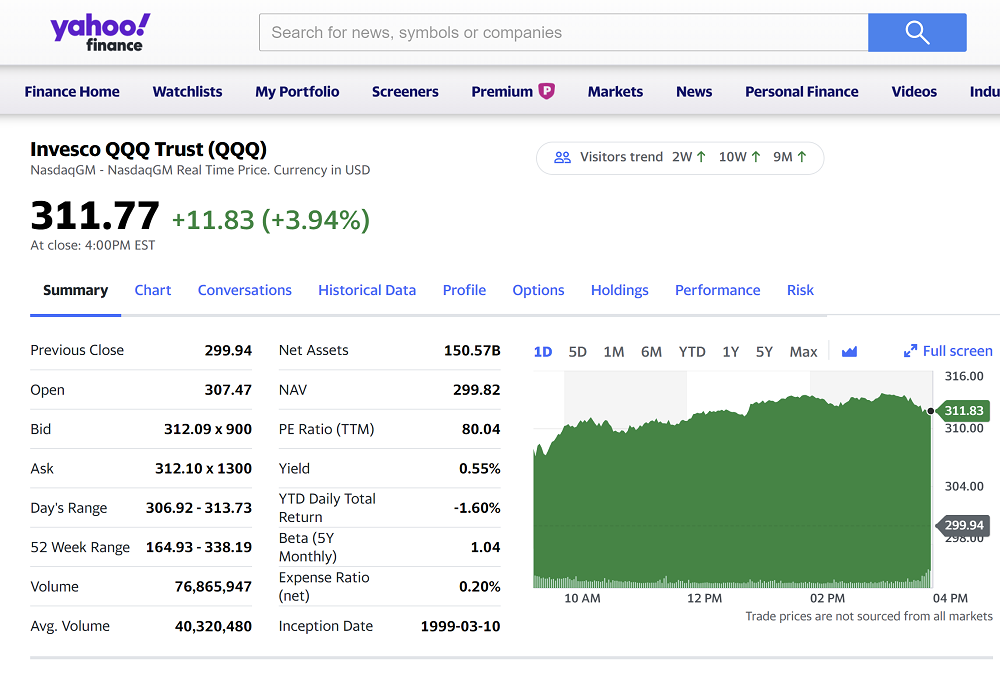Click the 2W up arrow trend
This screenshot has width=1000, height=689.
[x=701, y=157]
